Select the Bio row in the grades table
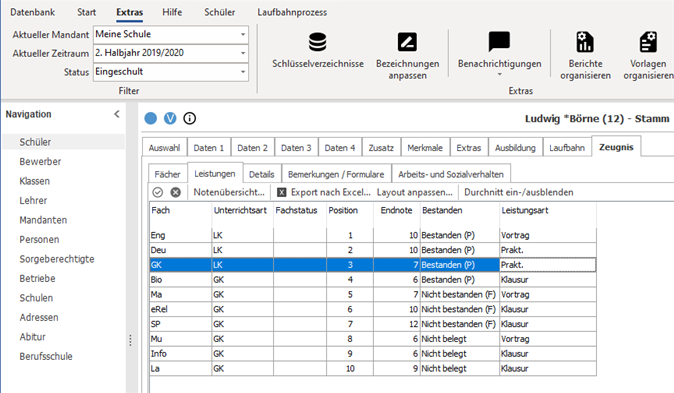Image resolution: width=674 pixels, height=393 pixels. tap(373, 280)
